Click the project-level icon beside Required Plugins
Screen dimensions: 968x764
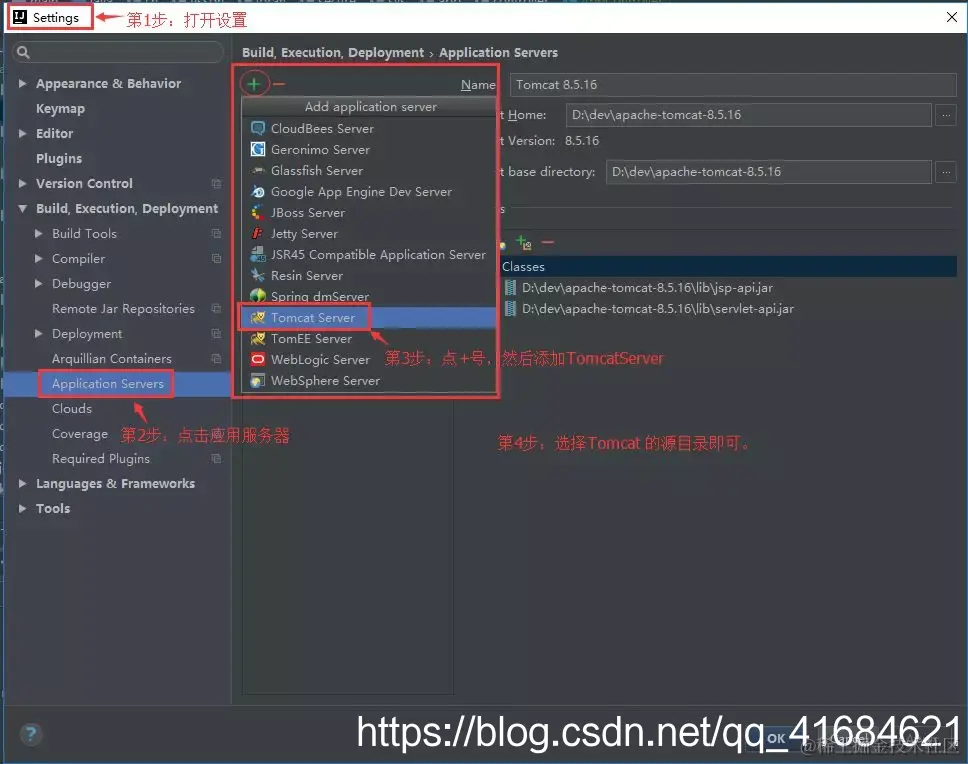(216, 459)
